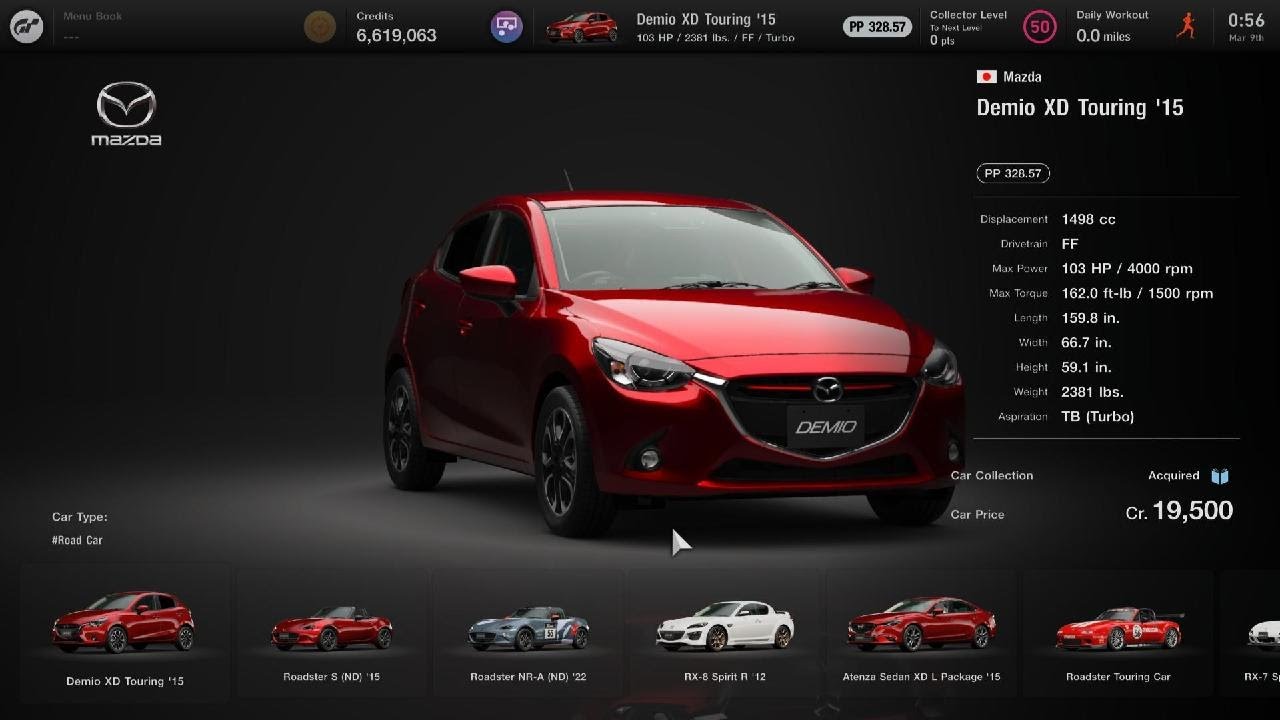Viewport: 1280px width, 720px height.
Task: Click the top bar Demio XD Touring '15 name
Action: 706,19
